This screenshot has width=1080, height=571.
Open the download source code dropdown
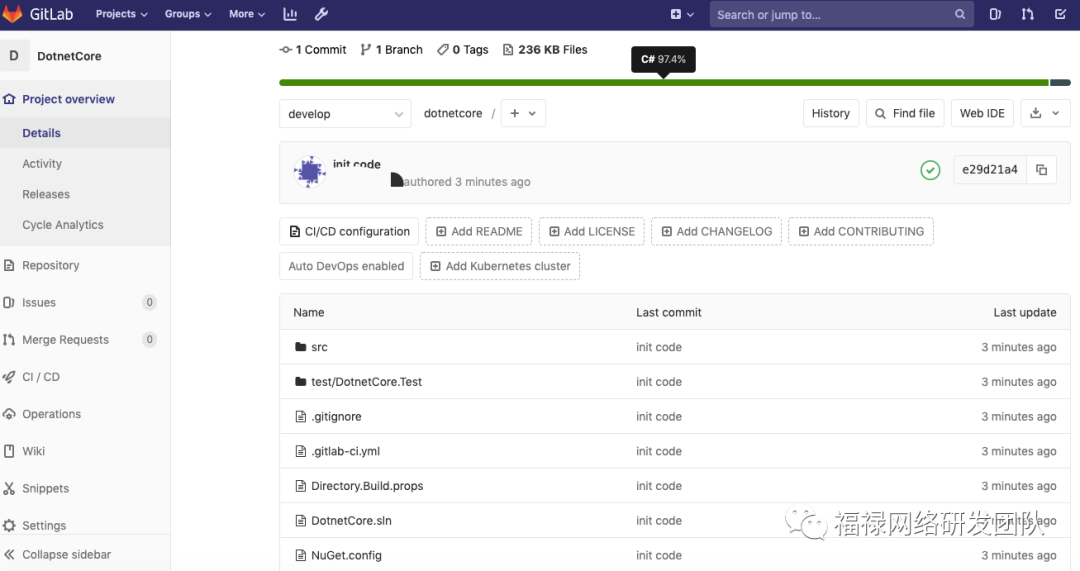[1045, 114]
